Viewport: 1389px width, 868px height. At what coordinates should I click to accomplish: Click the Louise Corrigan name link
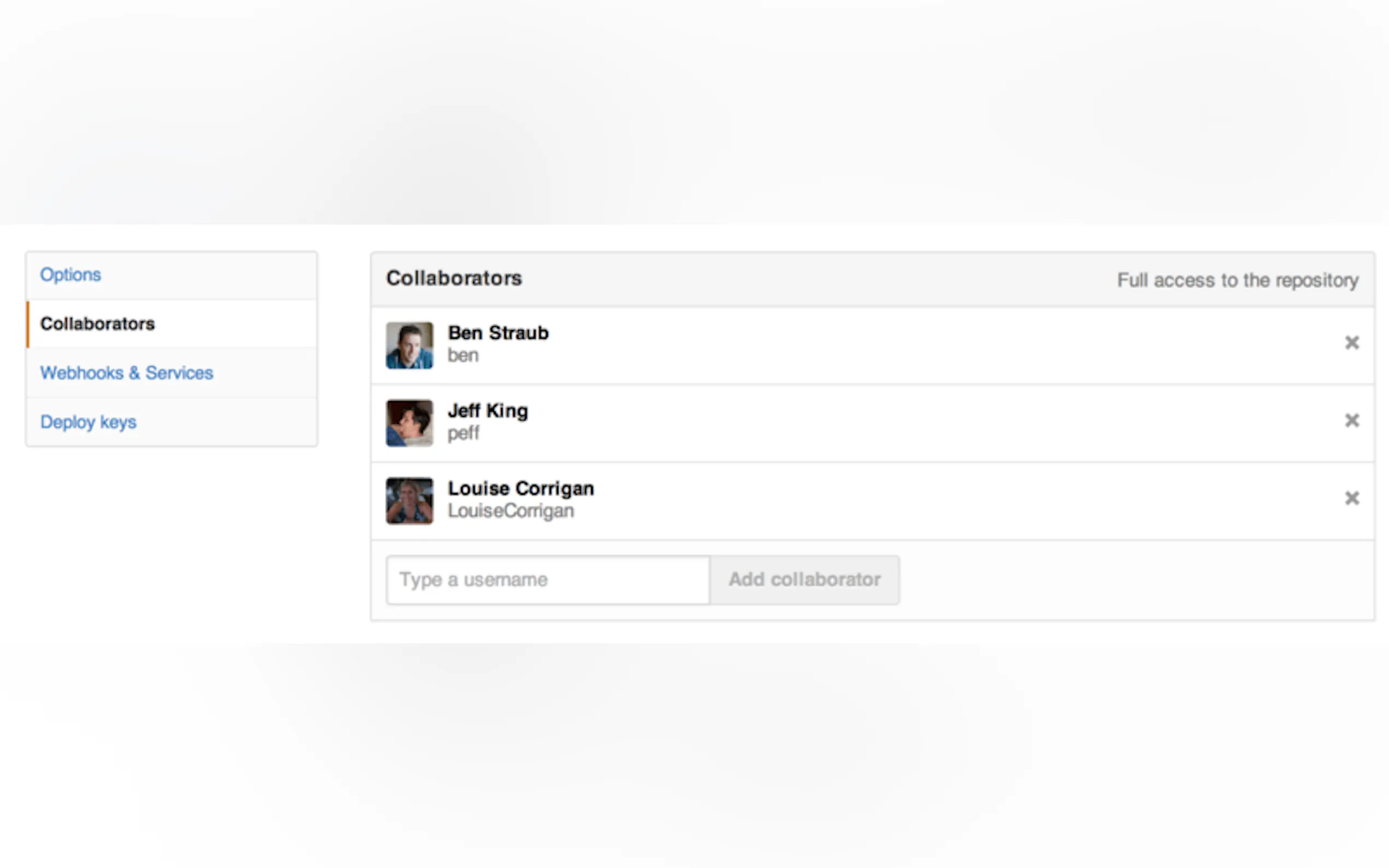pos(521,489)
